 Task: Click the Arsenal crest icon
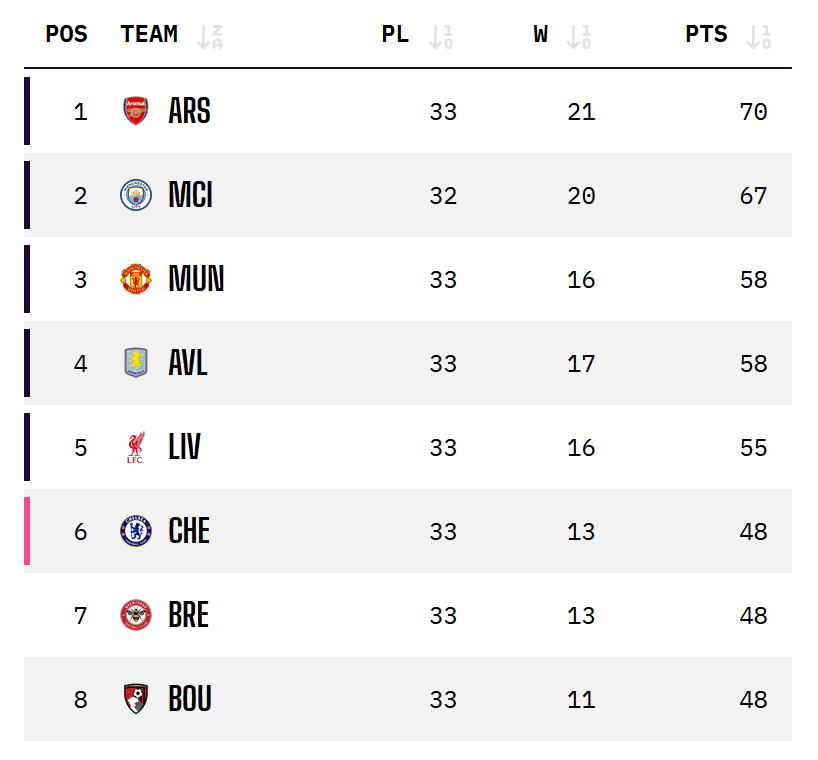(x=136, y=111)
